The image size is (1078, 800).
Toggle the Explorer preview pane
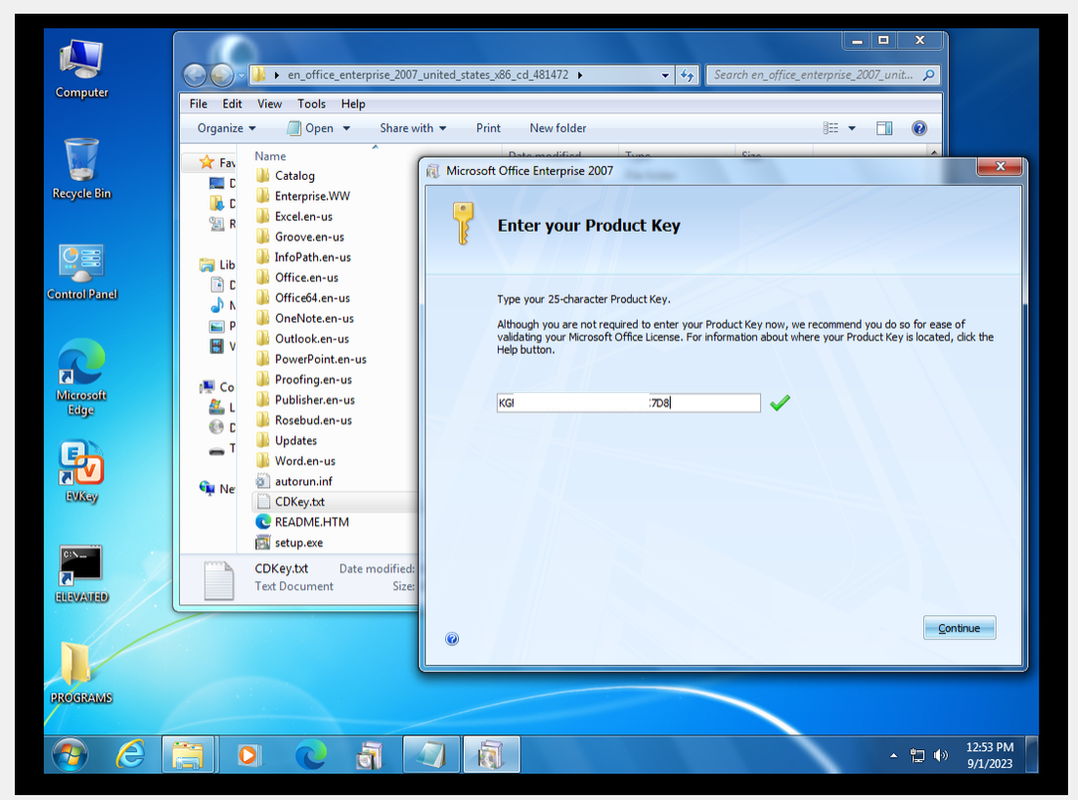tap(884, 128)
